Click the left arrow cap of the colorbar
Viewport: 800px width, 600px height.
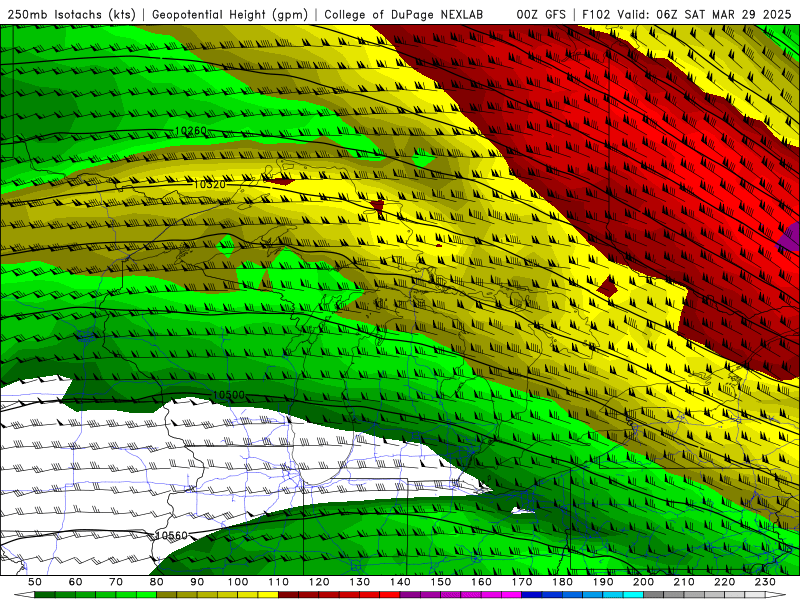coord(24,594)
